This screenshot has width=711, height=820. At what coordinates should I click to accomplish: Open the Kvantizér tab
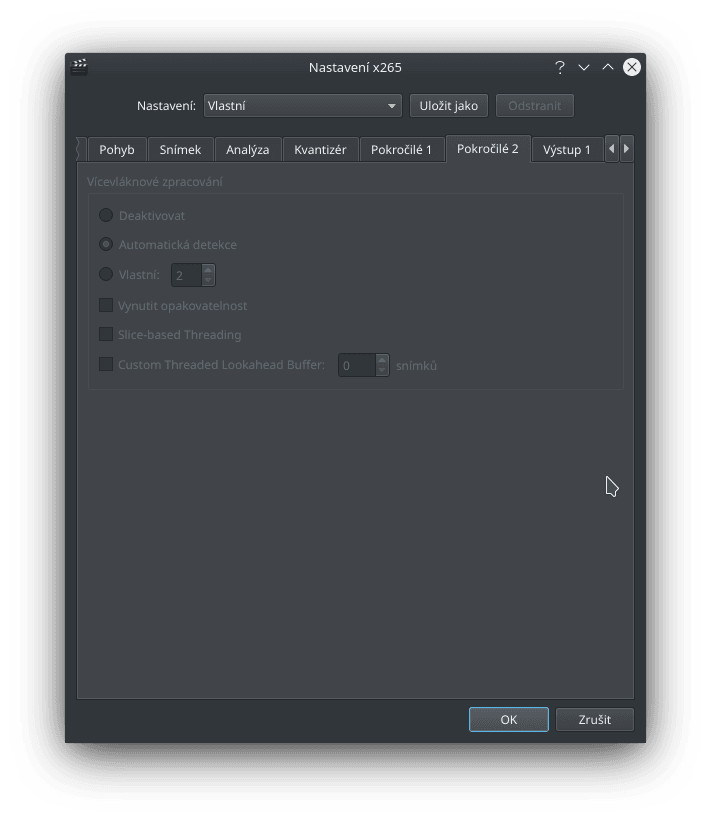point(320,150)
